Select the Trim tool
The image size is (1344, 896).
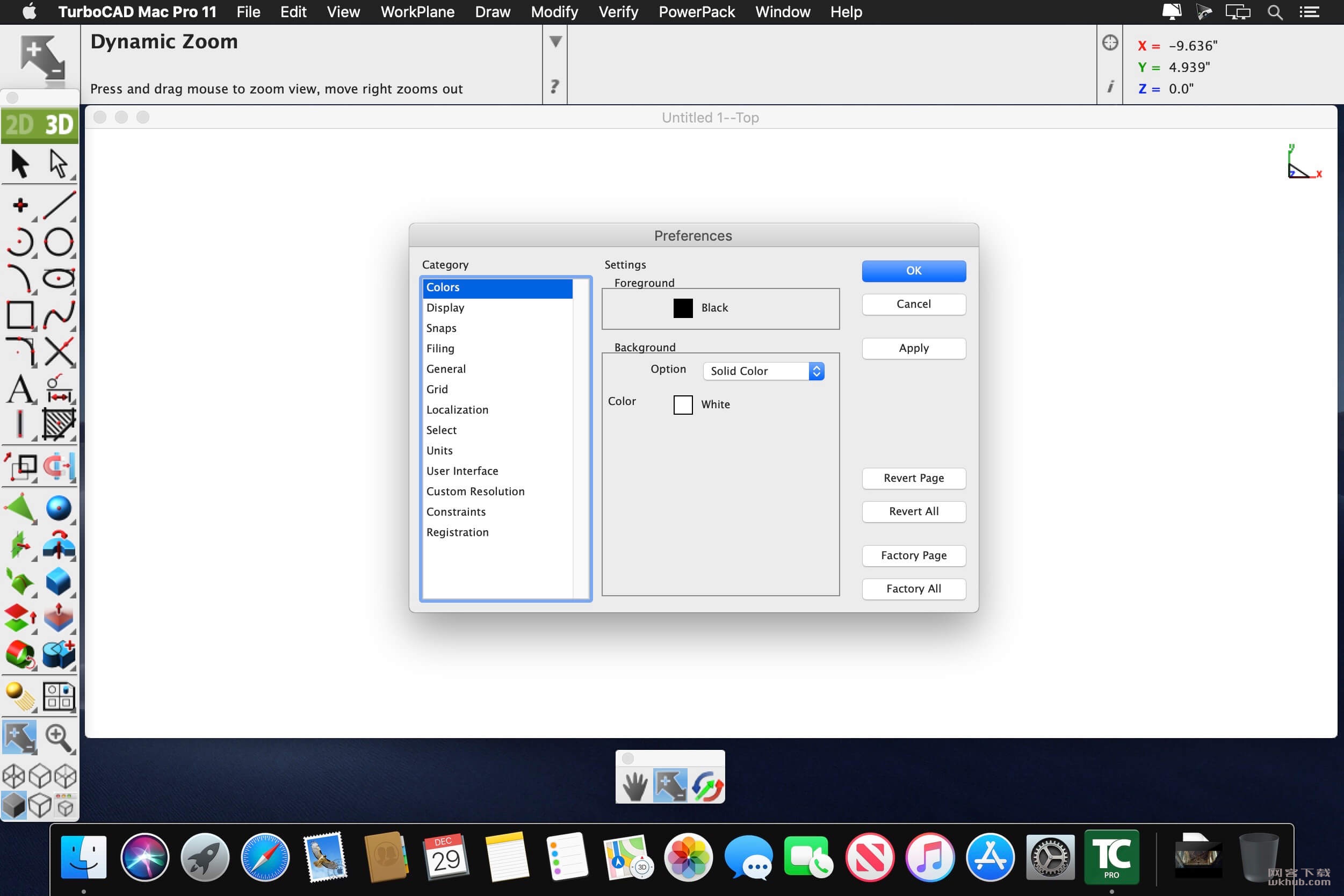coord(59,351)
